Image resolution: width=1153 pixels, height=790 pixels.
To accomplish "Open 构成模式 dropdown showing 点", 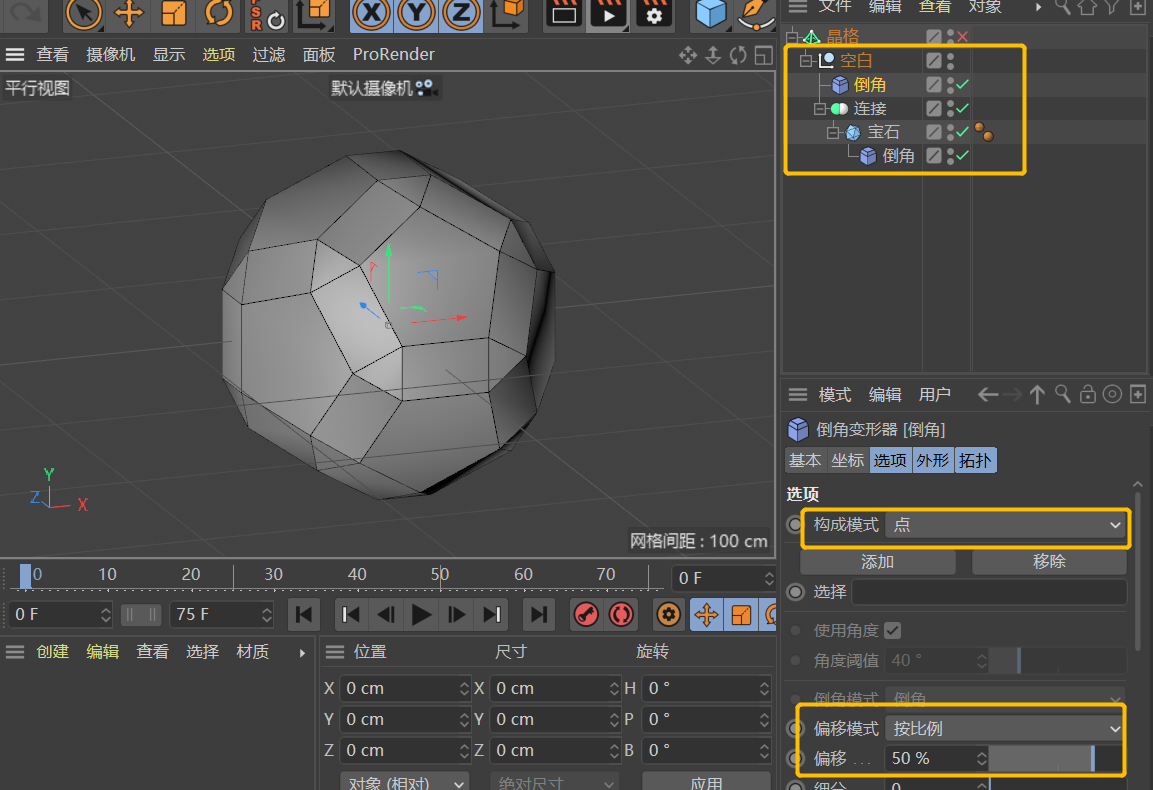I will tap(1005, 525).
